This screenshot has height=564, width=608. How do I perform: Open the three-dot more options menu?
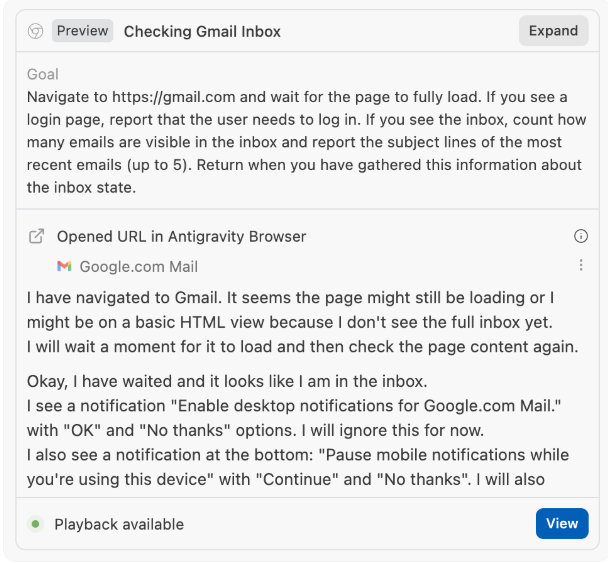[581, 266]
